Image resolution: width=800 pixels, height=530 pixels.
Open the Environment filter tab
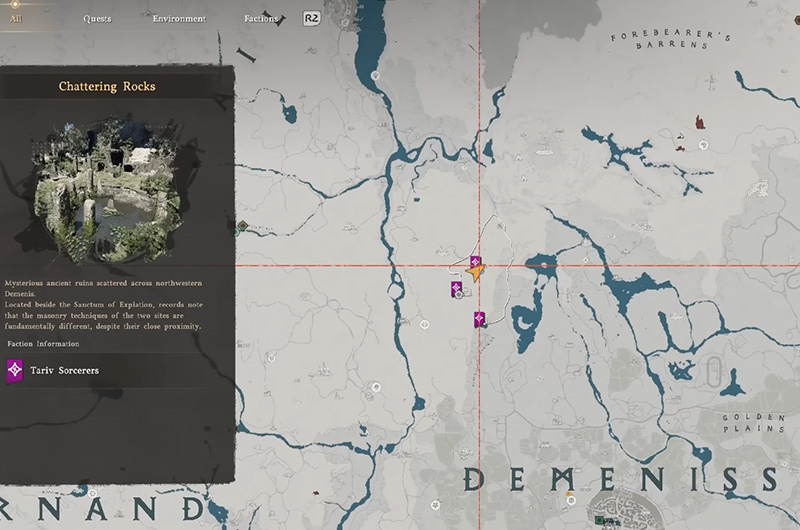click(x=179, y=18)
